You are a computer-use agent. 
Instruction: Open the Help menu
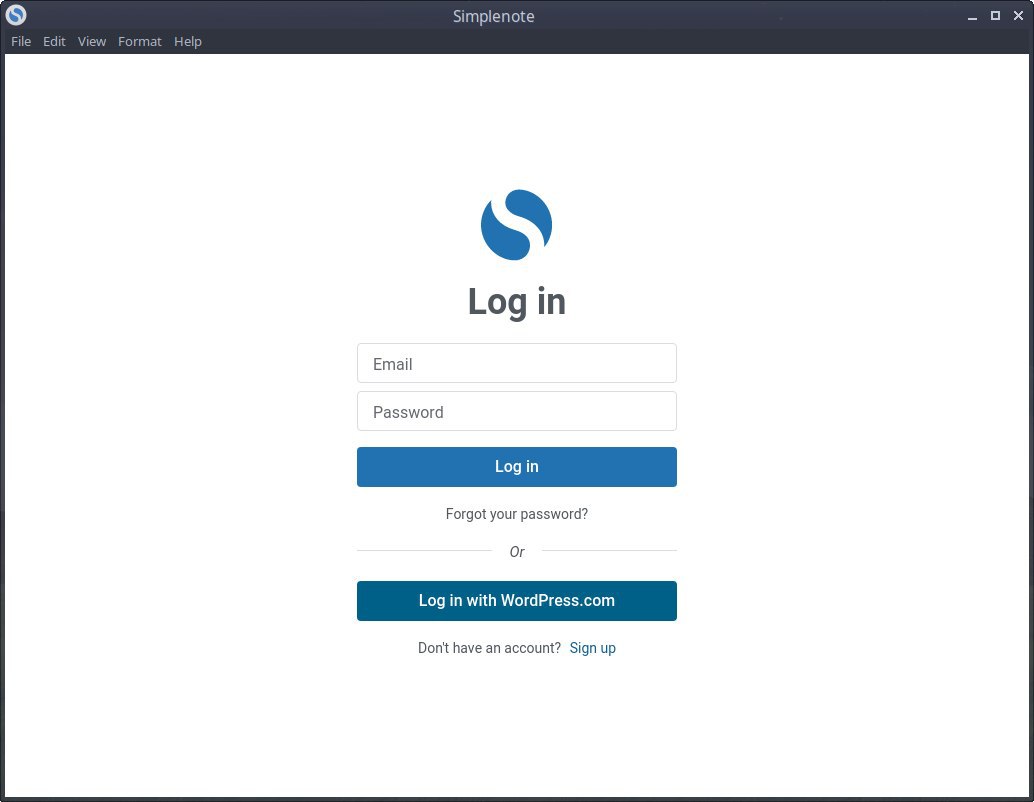point(188,42)
